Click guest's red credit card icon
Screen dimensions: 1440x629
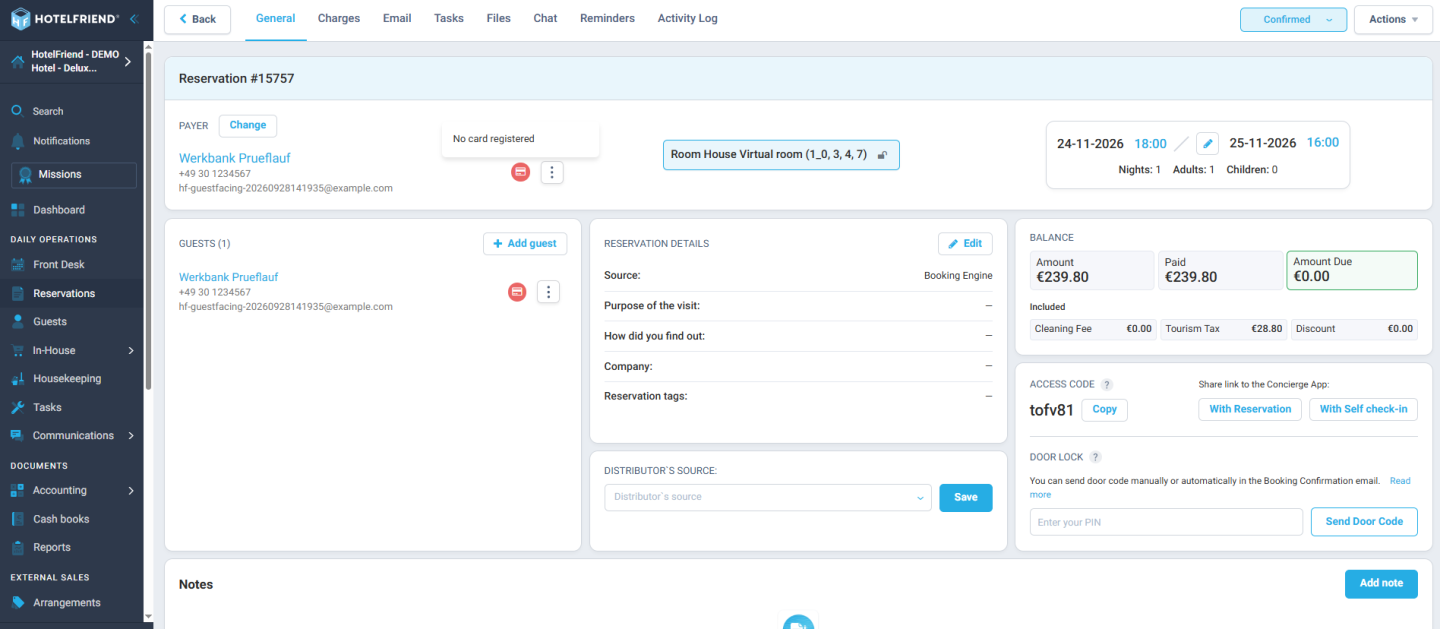(x=517, y=292)
